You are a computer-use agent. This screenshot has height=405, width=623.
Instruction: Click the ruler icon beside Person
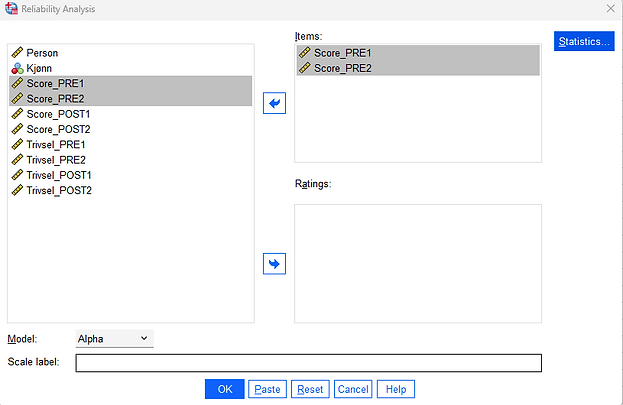click(17, 52)
